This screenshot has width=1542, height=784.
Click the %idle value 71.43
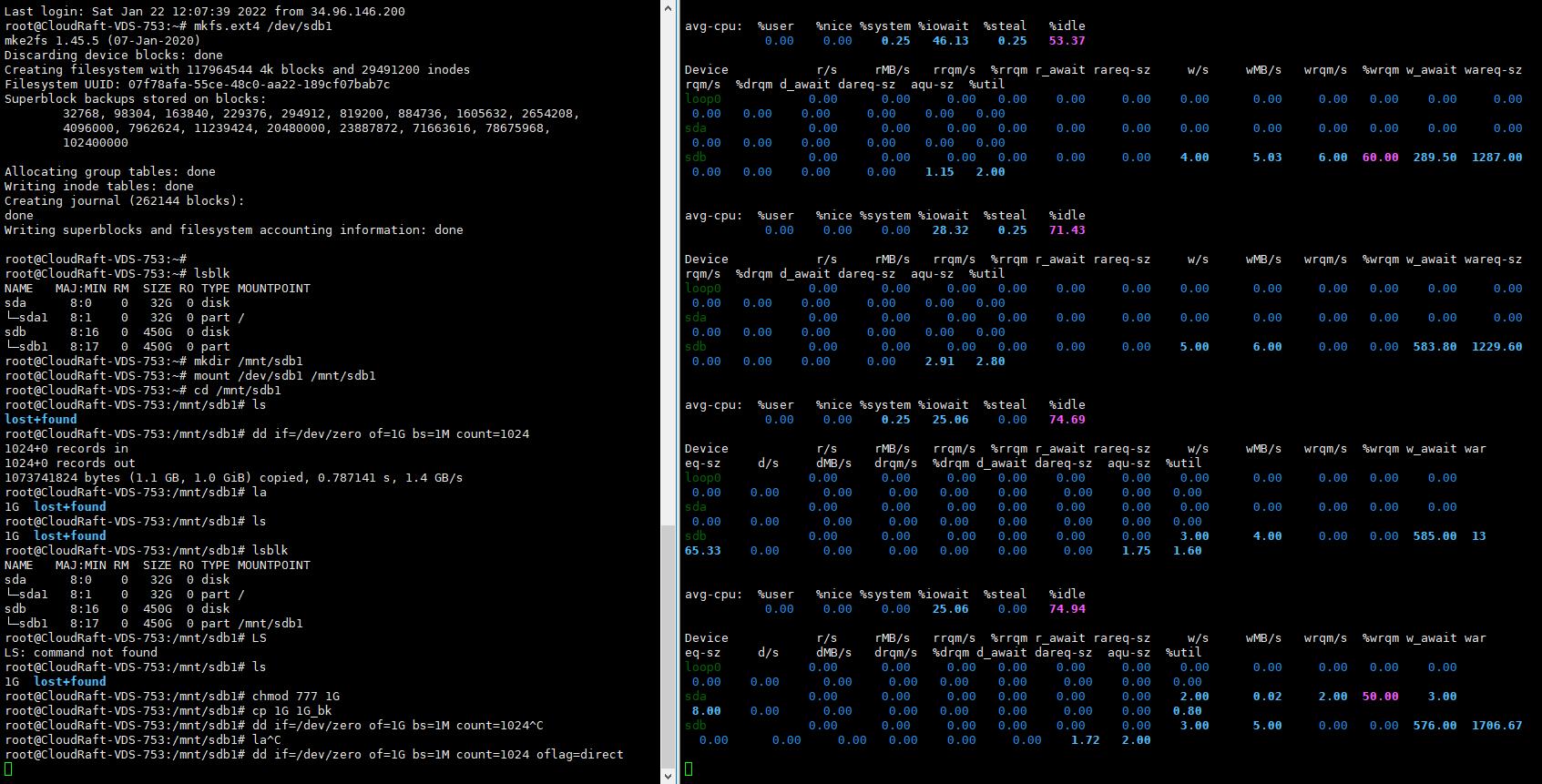[1067, 230]
